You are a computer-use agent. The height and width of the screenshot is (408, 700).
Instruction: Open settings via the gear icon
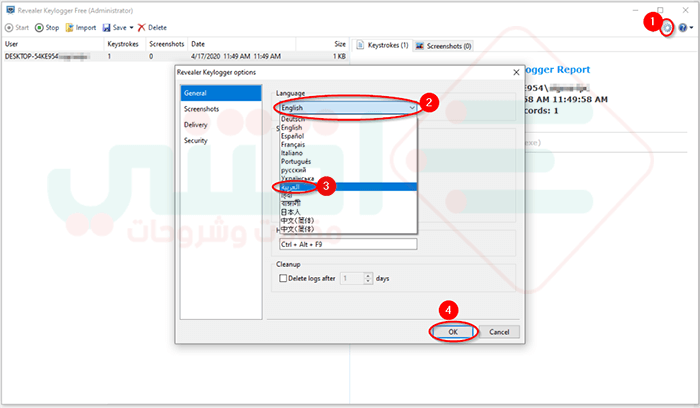pos(667,28)
